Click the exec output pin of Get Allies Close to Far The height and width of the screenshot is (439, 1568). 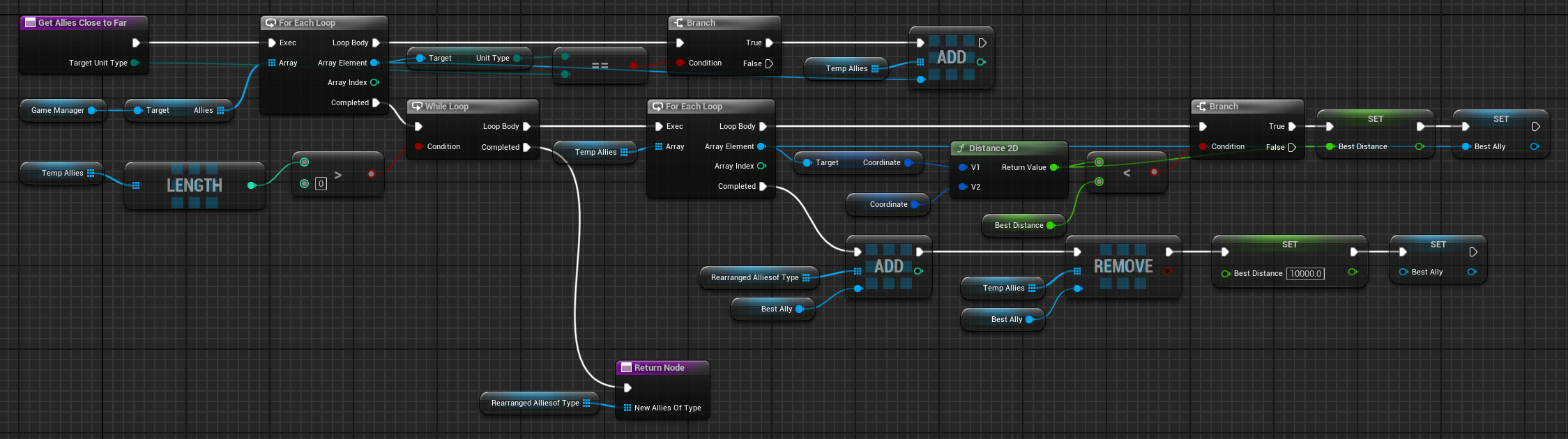[x=136, y=43]
